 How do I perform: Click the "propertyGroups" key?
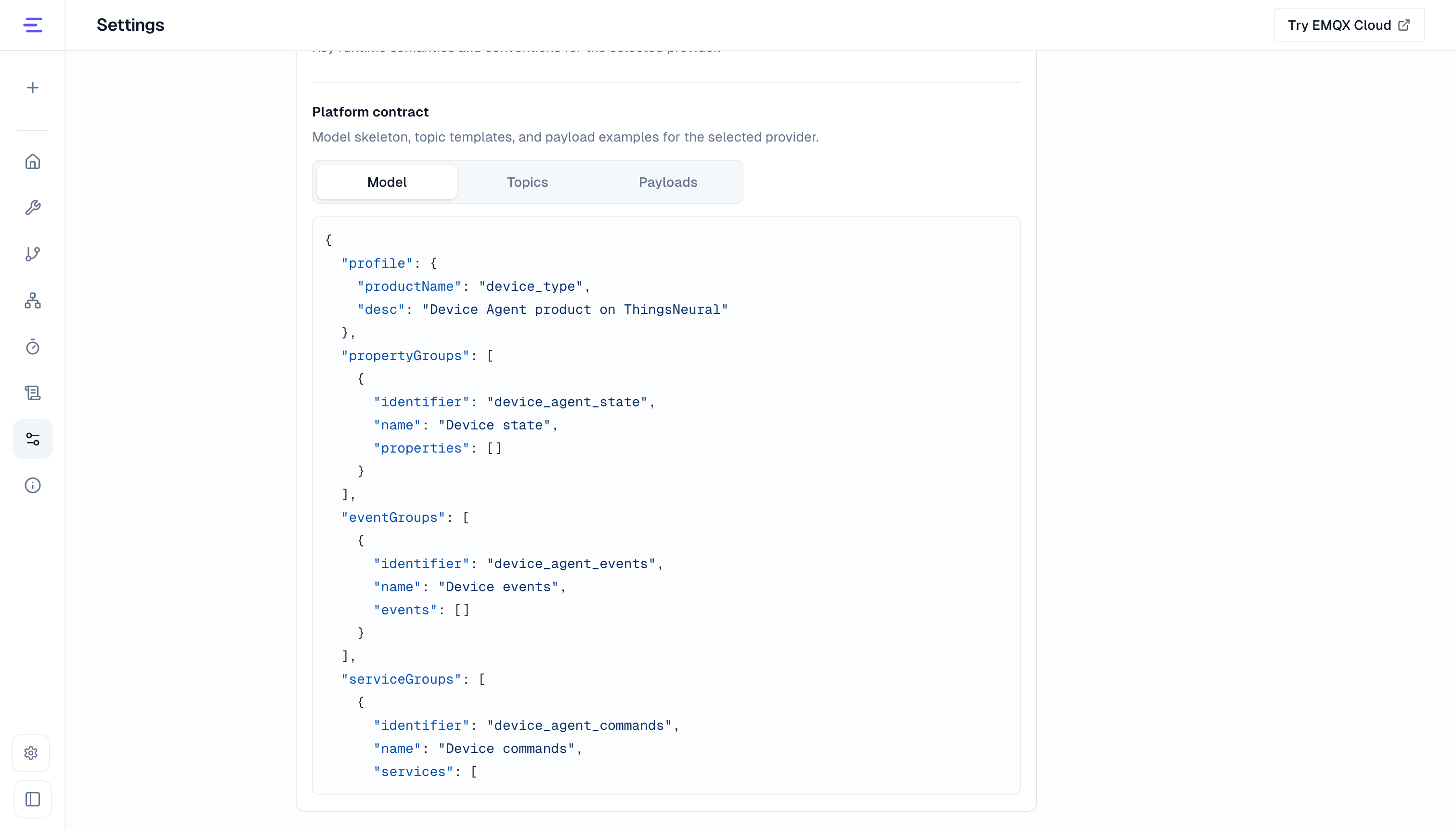tap(405, 356)
